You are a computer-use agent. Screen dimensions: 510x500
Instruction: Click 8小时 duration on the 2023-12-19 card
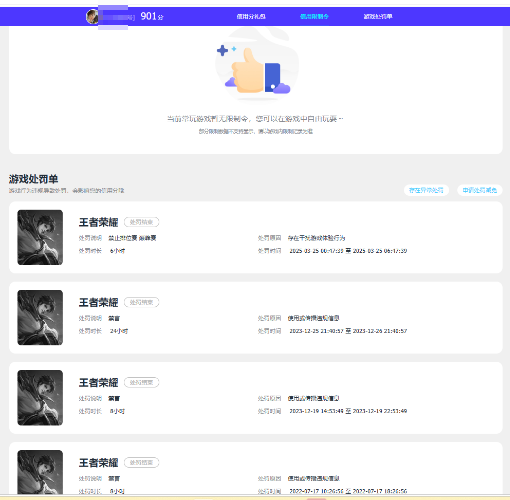[x=117, y=411]
